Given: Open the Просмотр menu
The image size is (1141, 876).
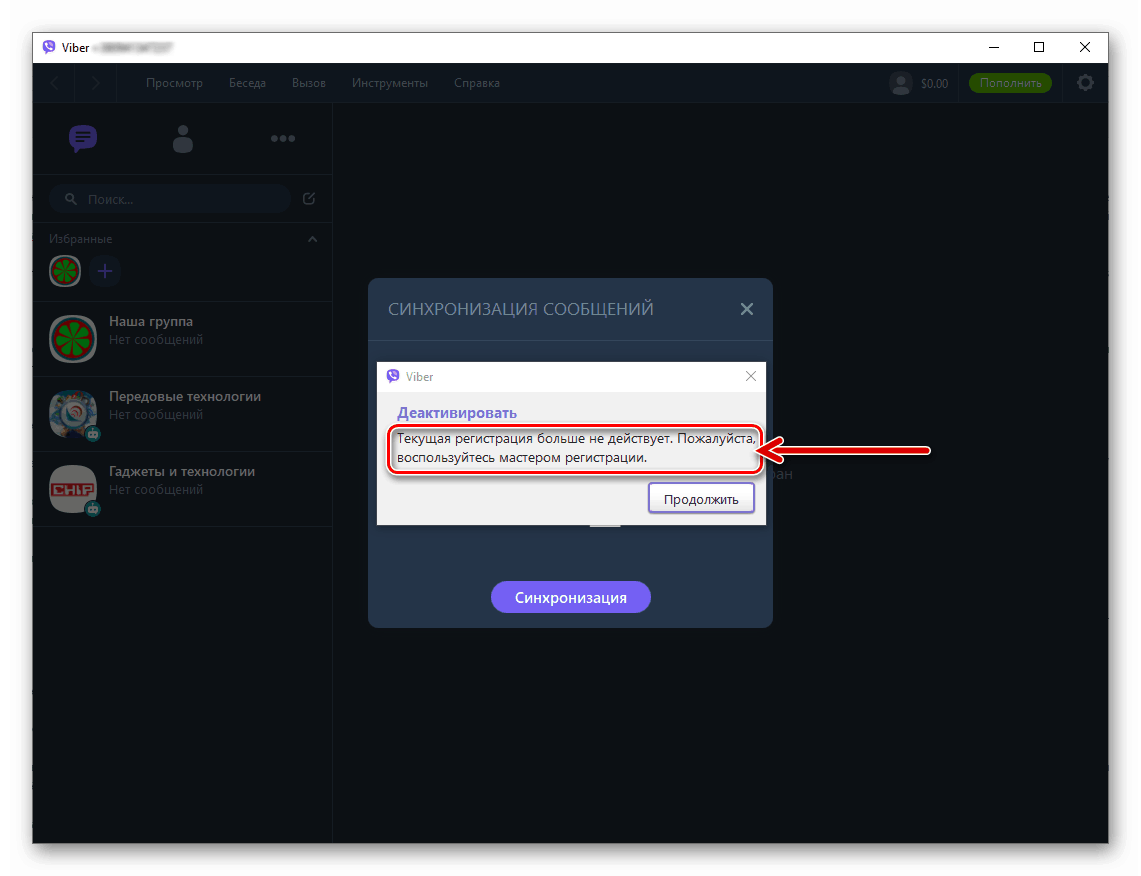Looking at the screenshot, I should click(x=174, y=83).
